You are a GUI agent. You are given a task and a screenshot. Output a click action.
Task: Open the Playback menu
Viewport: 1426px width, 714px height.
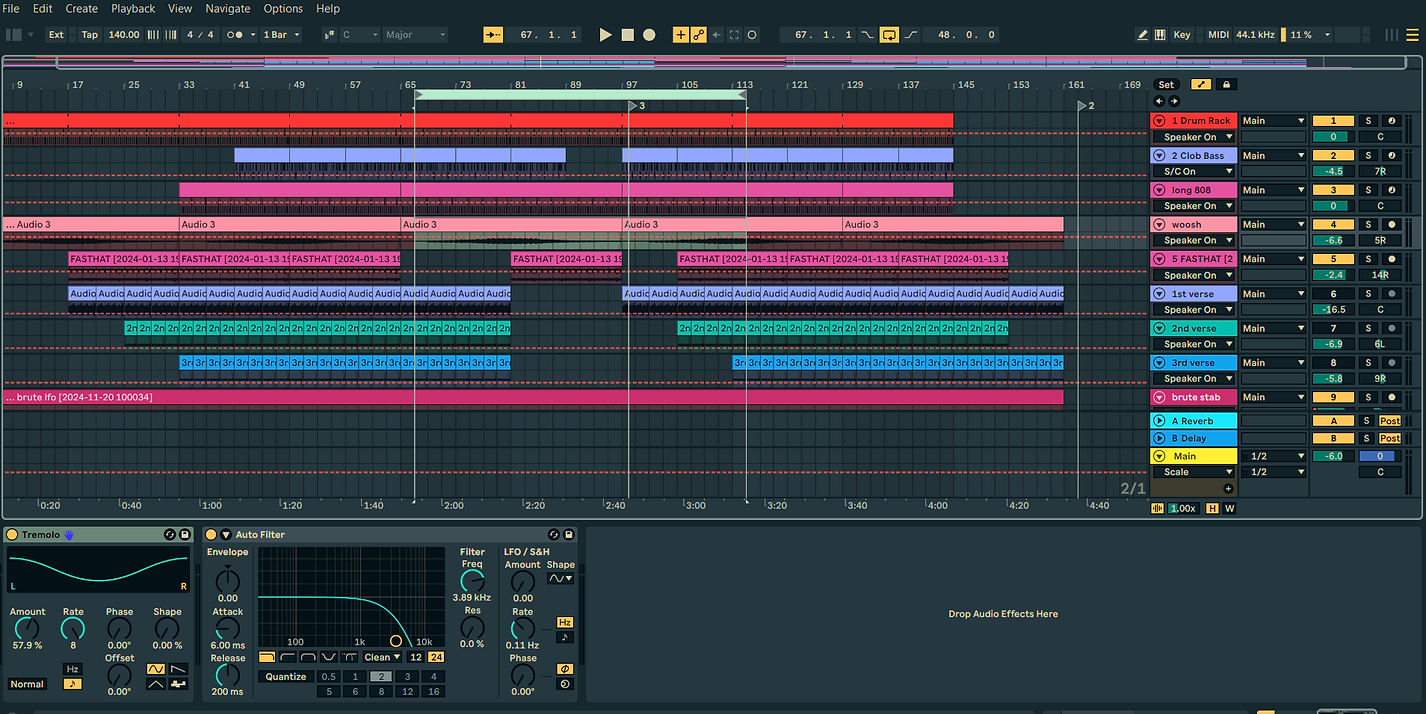(133, 8)
